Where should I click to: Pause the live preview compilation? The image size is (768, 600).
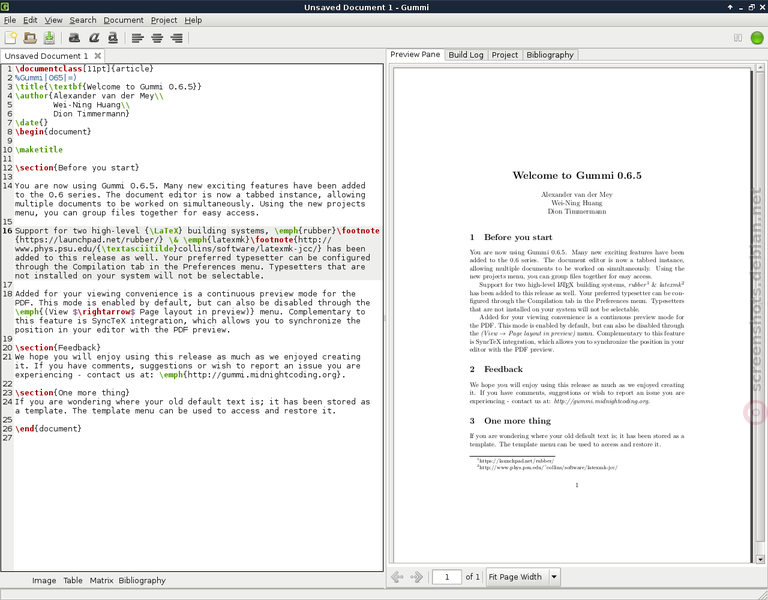(x=738, y=38)
